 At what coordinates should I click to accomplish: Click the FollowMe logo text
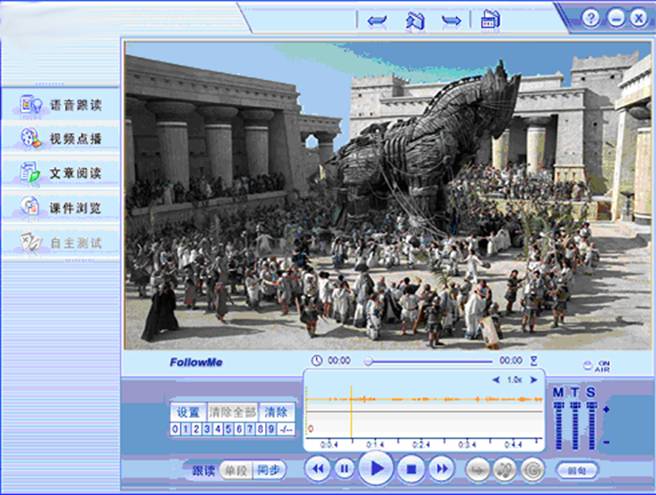[x=196, y=362]
